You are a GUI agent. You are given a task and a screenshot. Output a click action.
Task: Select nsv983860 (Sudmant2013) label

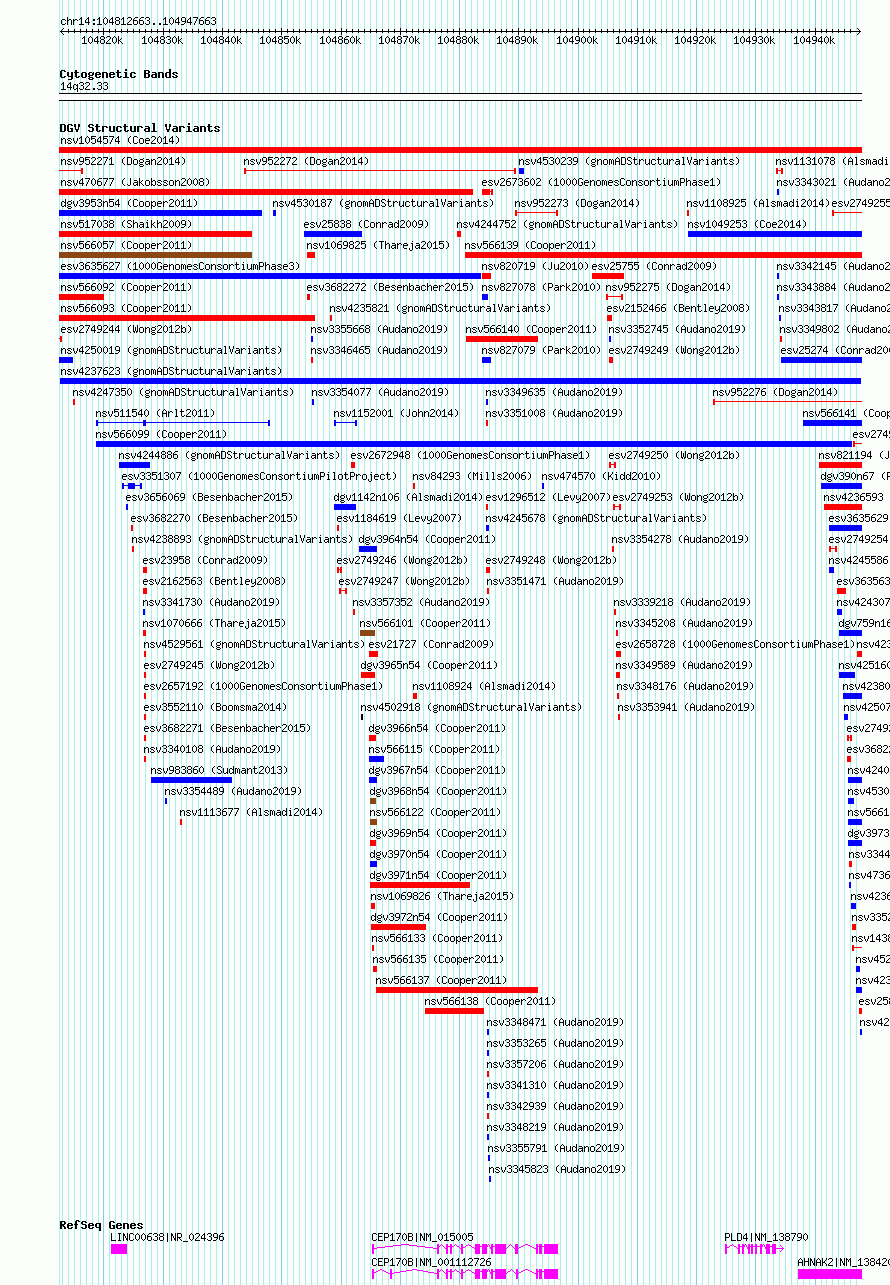pos(219,770)
